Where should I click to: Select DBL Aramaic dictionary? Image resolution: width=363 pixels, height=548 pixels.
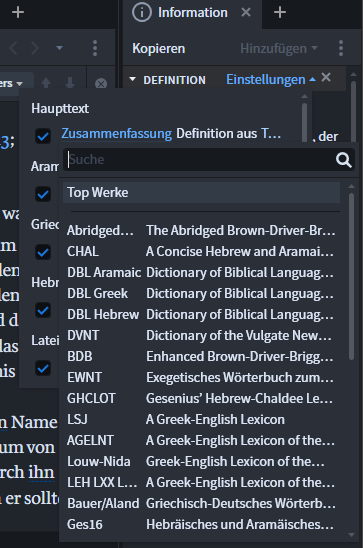click(201, 273)
